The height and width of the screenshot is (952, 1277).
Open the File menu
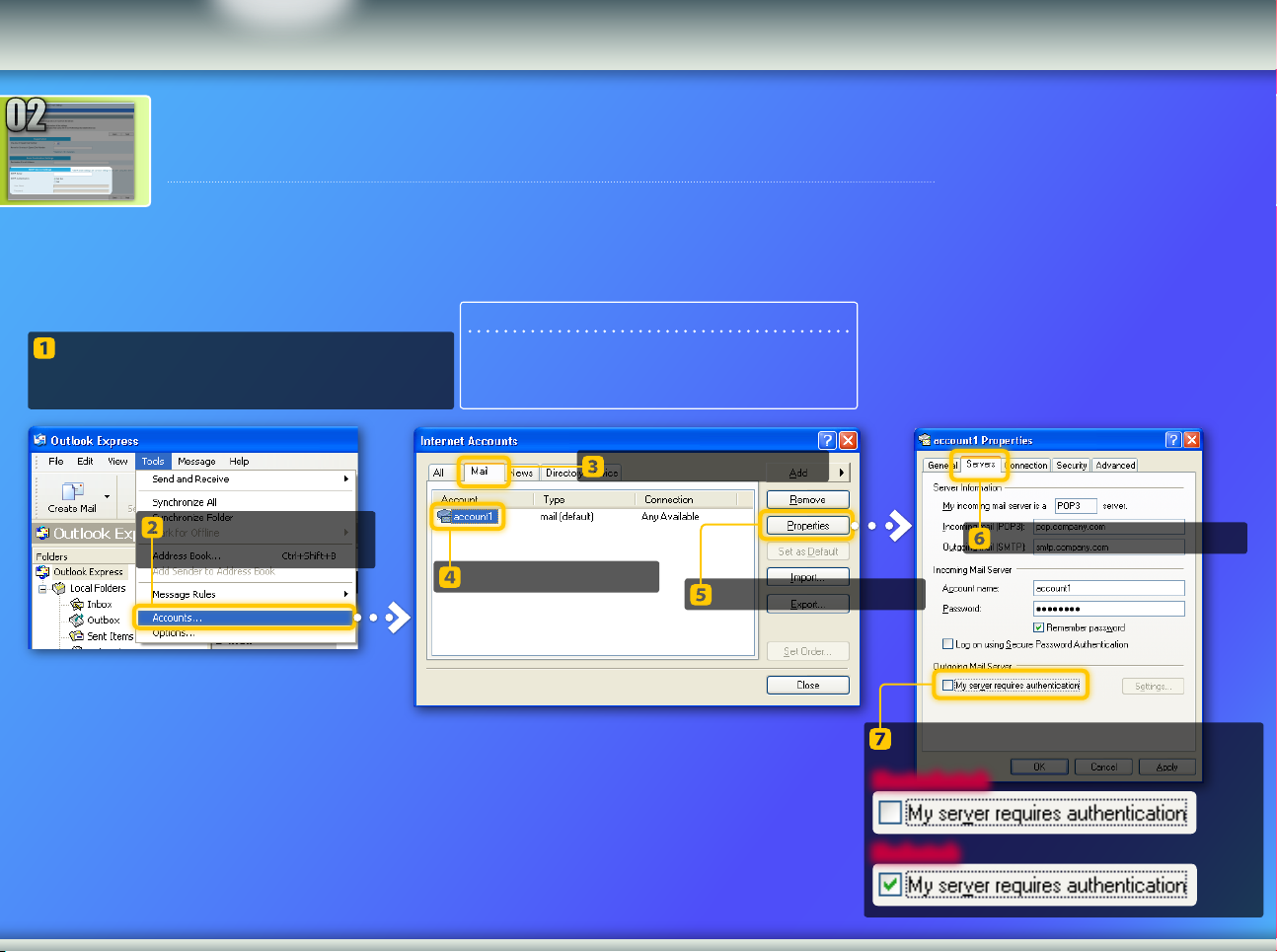56,461
